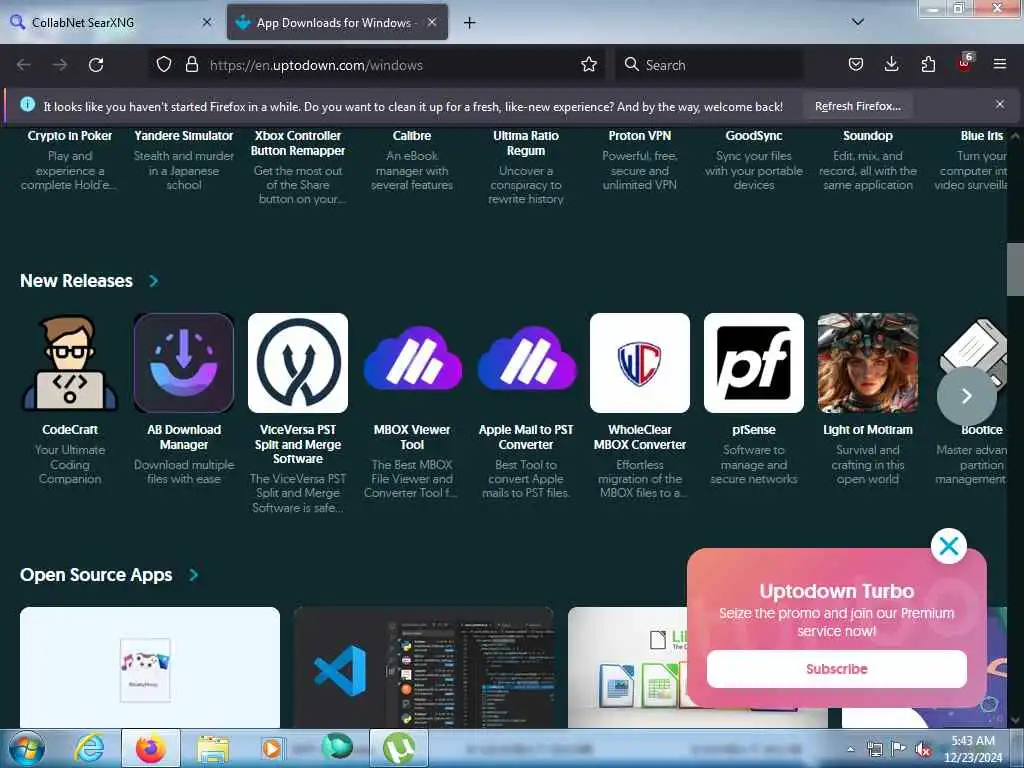Expand the New Releases section arrow
This screenshot has width=1024, height=768.
(153, 281)
